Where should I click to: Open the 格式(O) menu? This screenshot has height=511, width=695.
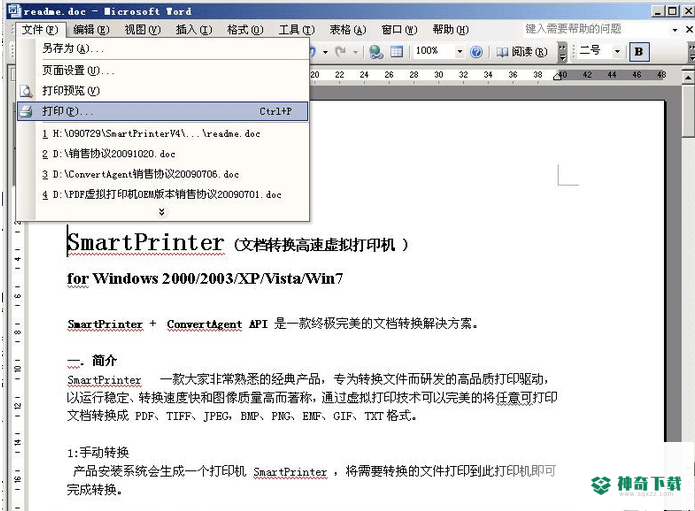[x=245, y=30]
